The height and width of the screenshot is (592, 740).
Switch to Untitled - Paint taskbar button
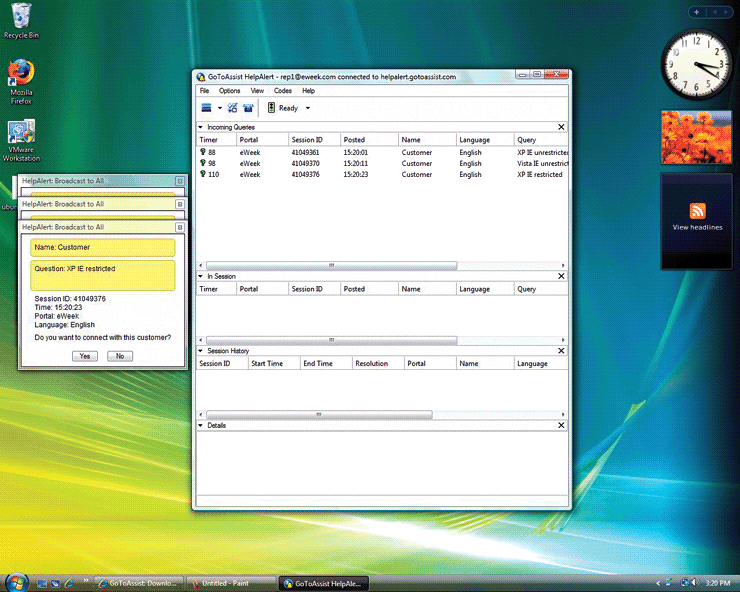[230, 584]
